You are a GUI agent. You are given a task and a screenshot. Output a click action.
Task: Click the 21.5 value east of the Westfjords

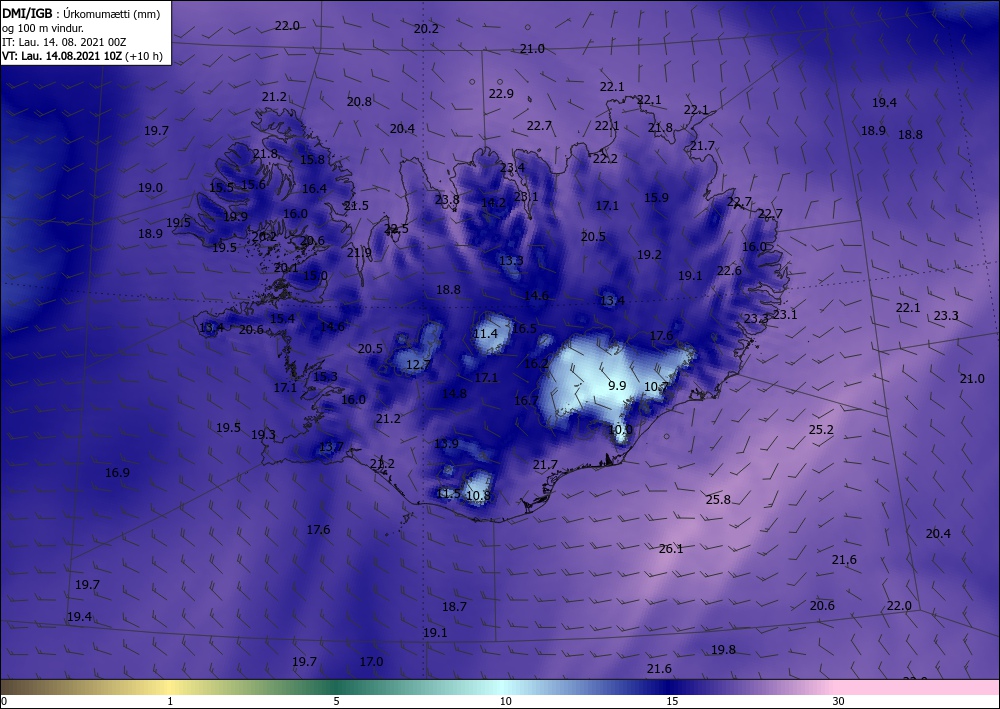tap(356, 206)
